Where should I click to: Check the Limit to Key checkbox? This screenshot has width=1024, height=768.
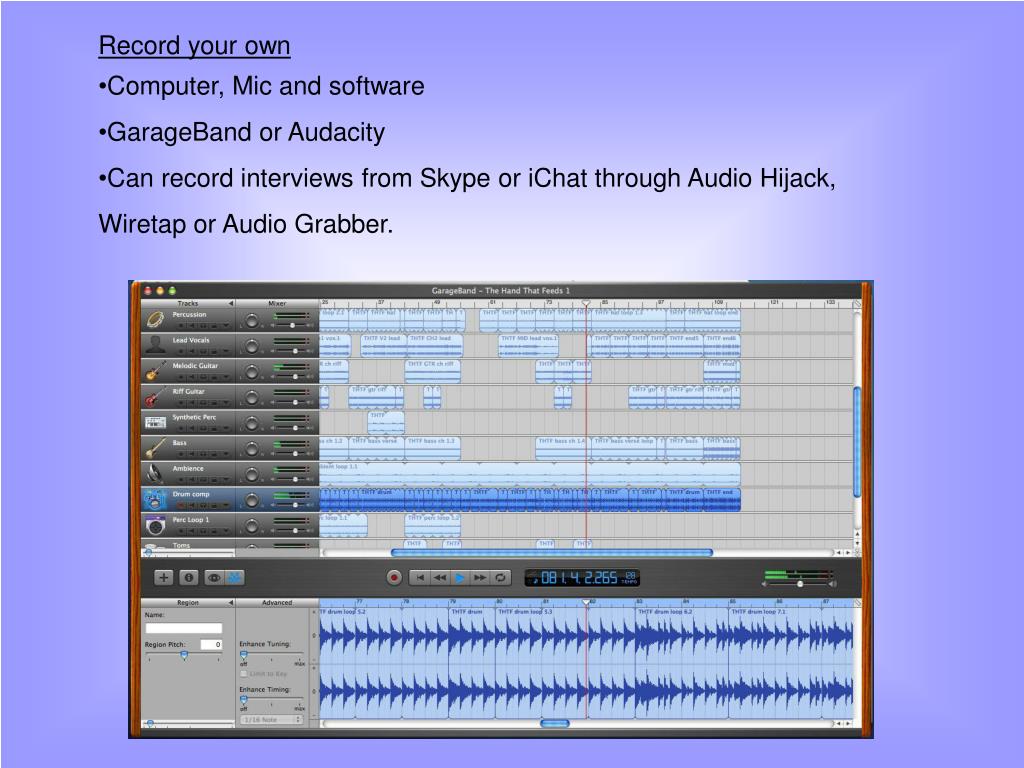click(x=244, y=673)
